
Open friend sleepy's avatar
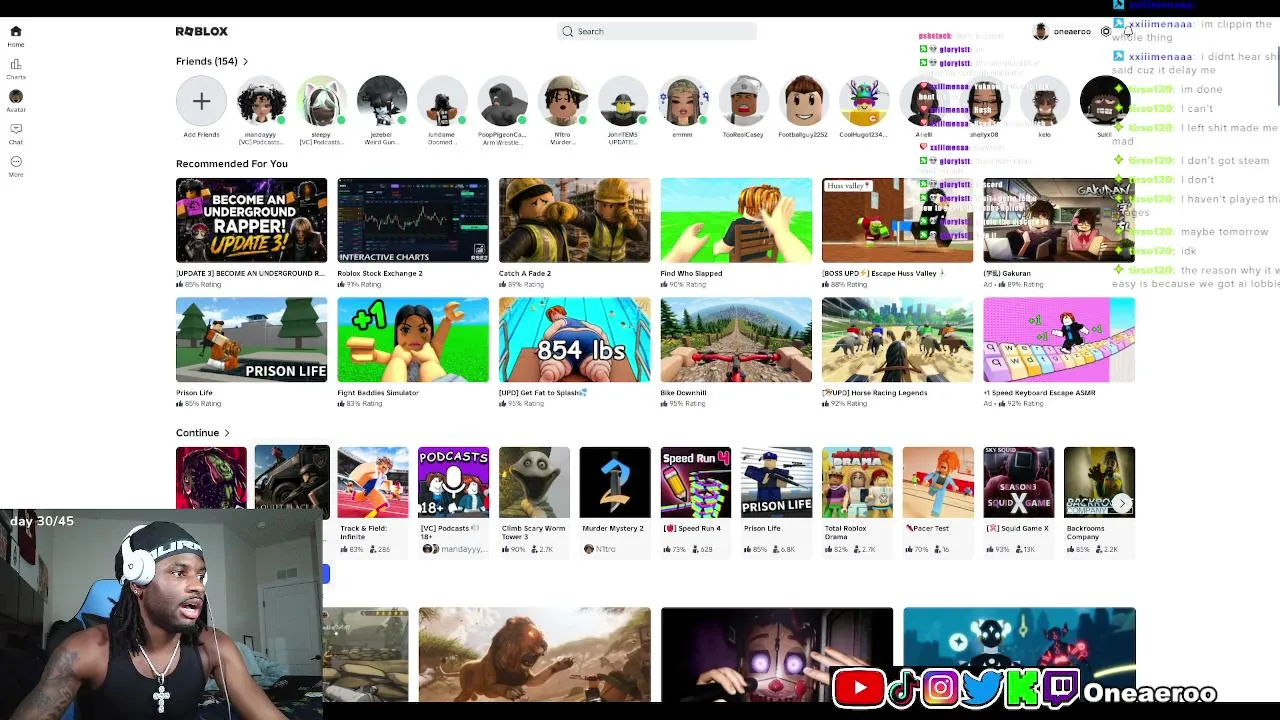coord(321,101)
